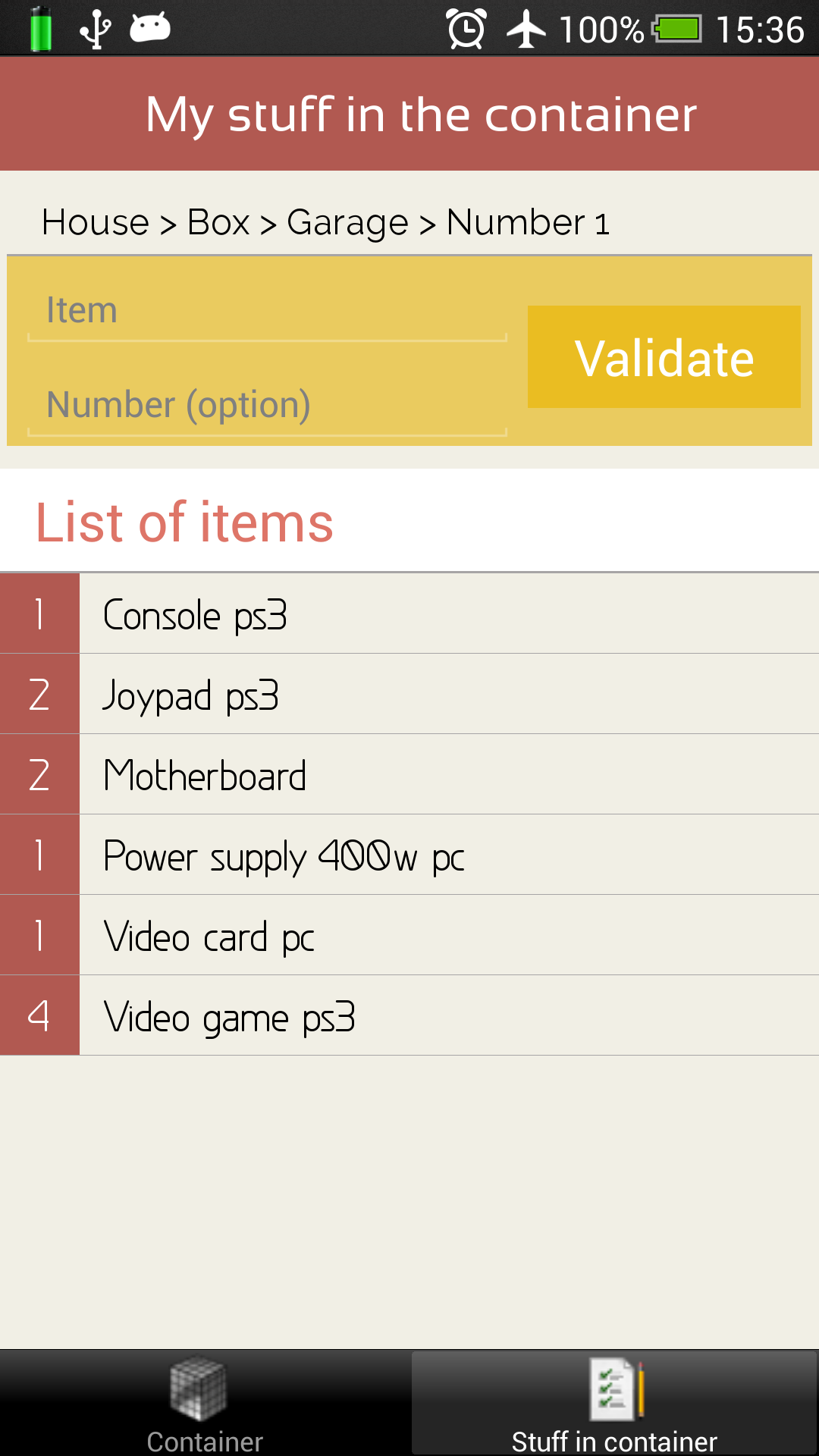The width and height of the screenshot is (819, 1456).
Task: Open the Motherboard list entry
Action: pyautogui.click(x=447, y=775)
